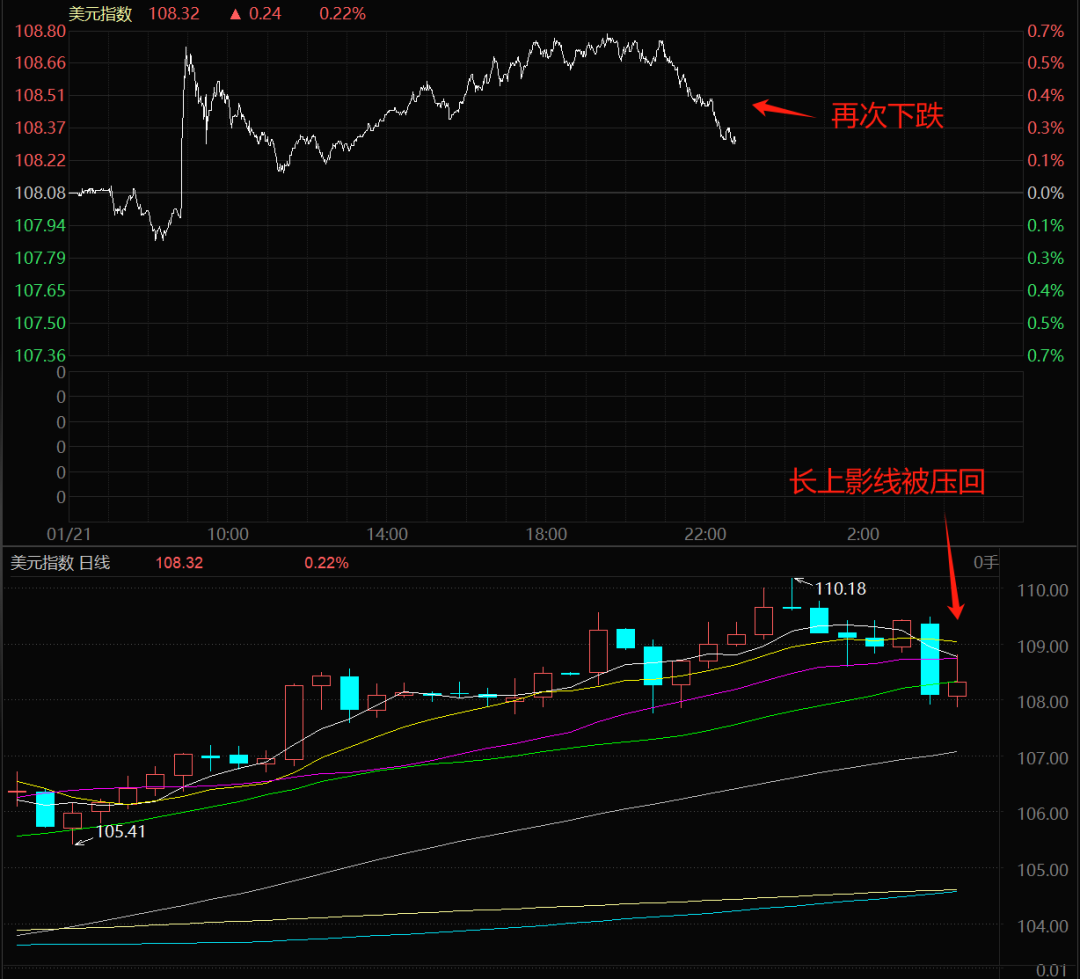Click the small arrow next to 105.41

[x=84, y=837]
